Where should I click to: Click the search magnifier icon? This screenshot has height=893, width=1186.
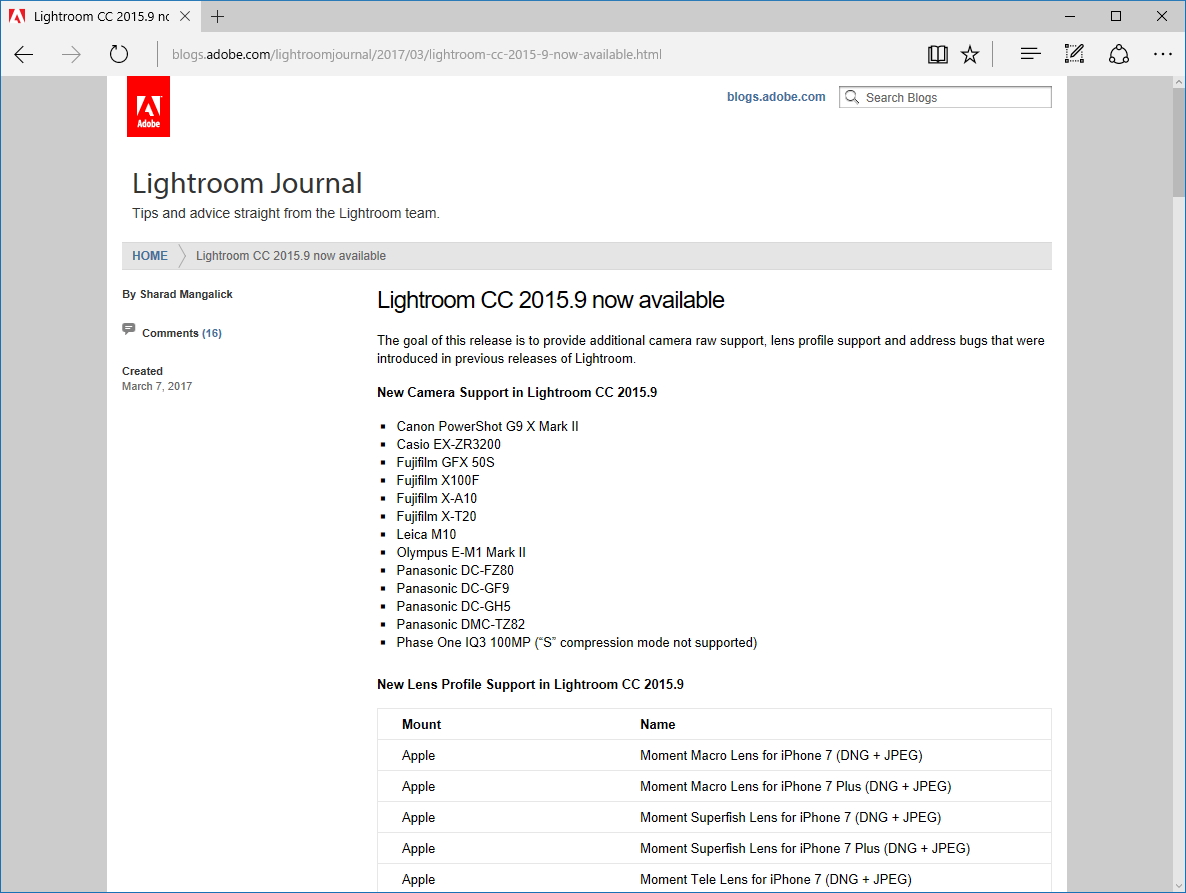click(852, 98)
